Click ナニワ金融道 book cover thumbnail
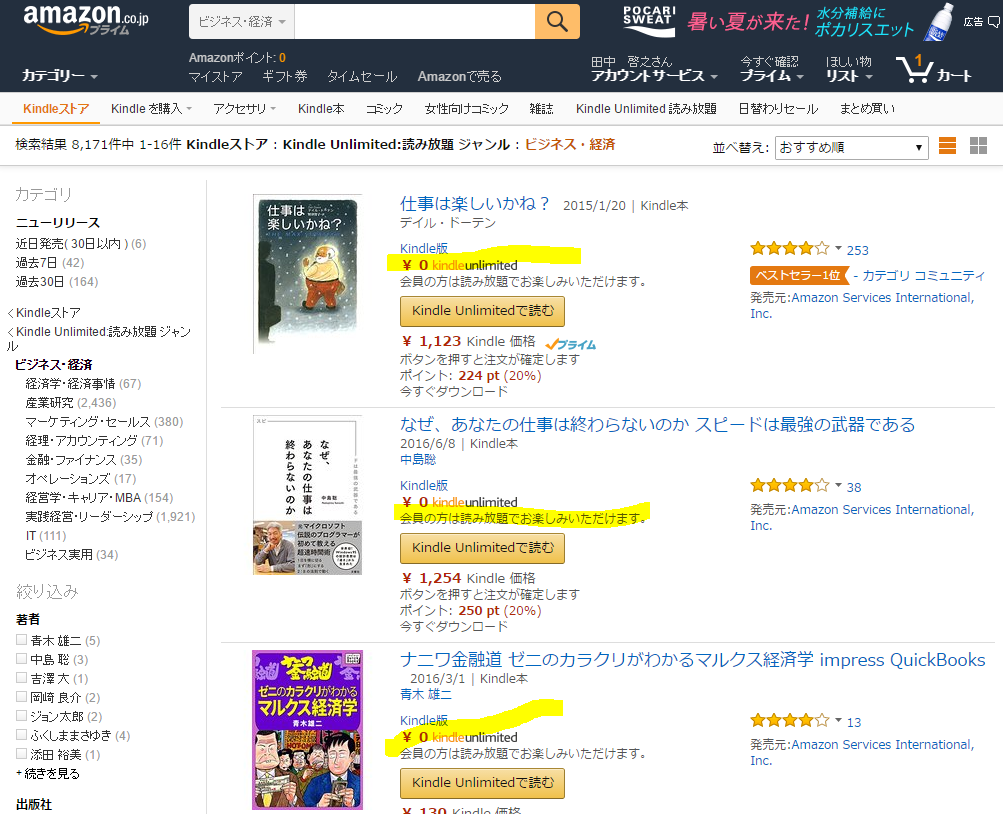This screenshot has width=1003, height=814. click(x=307, y=730)
